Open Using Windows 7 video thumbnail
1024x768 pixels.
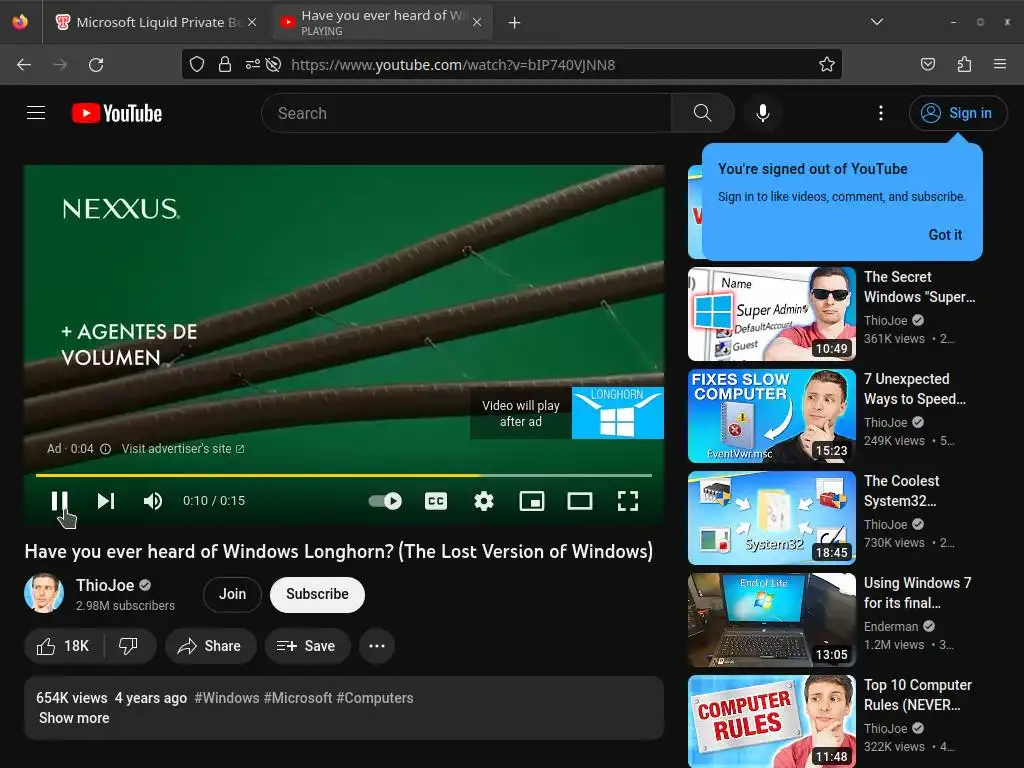(771, 620)
